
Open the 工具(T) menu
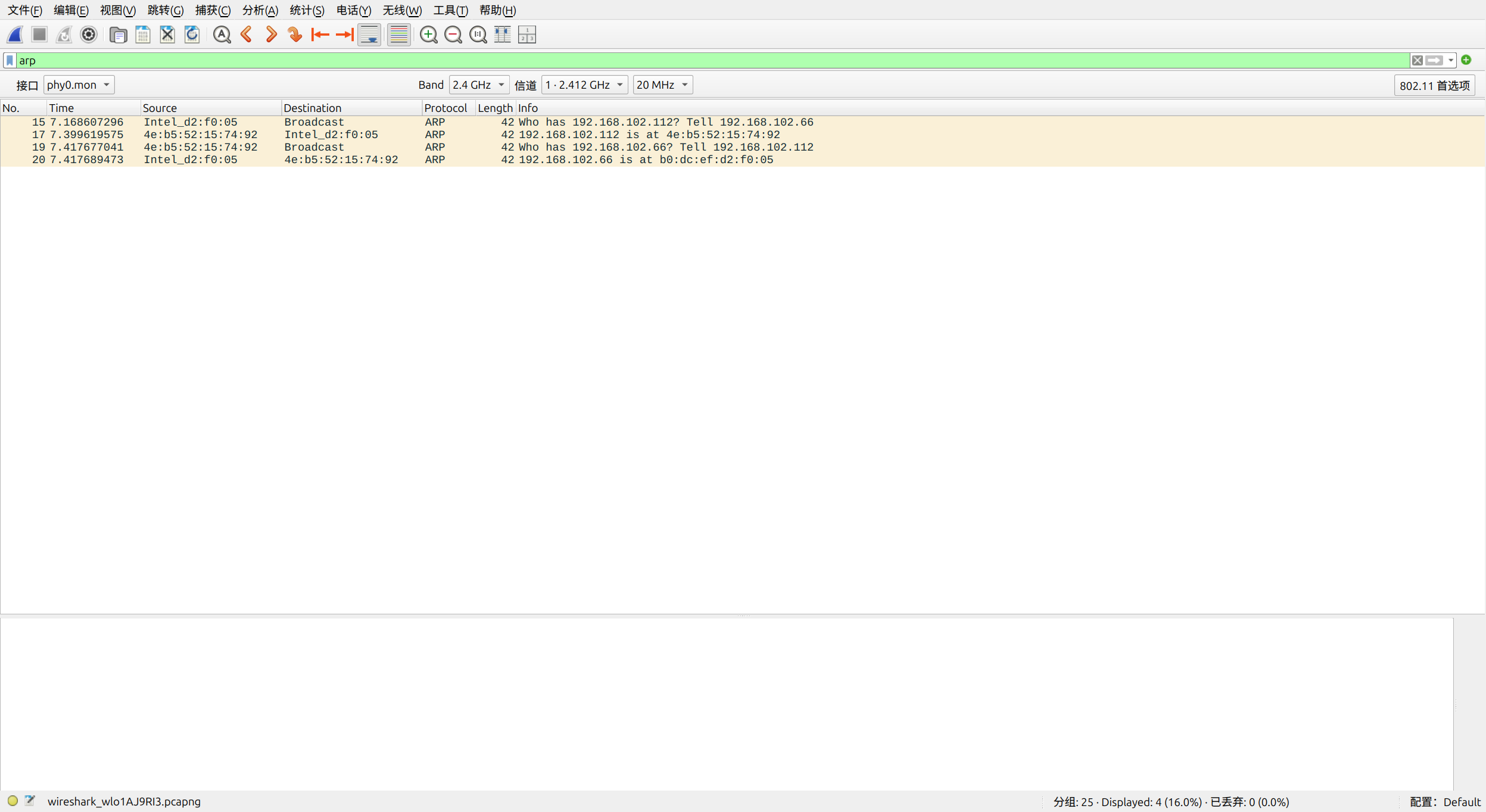450,10
